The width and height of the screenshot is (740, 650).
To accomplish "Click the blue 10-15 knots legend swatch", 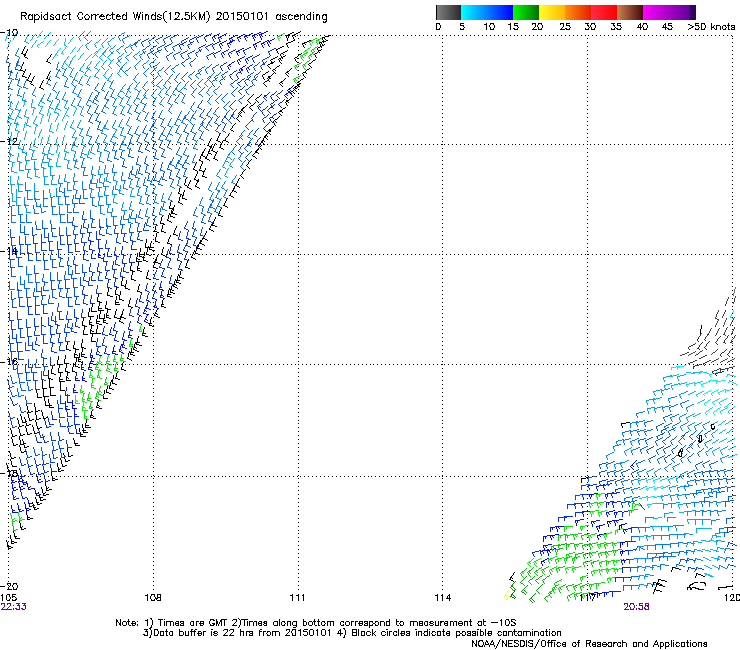I will click(x=500, y=12).
